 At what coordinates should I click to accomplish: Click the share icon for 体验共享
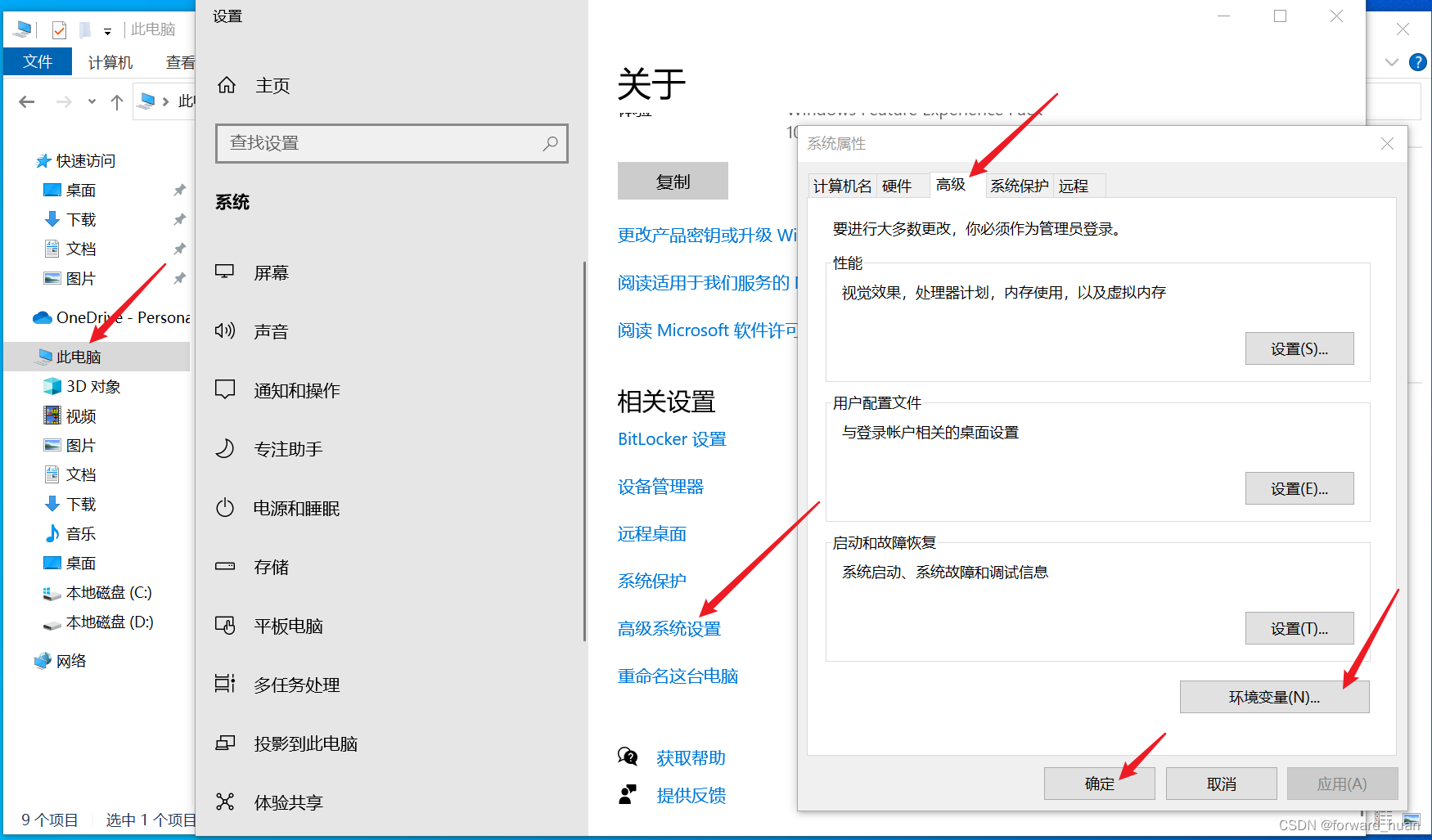(x=225, y=802)
